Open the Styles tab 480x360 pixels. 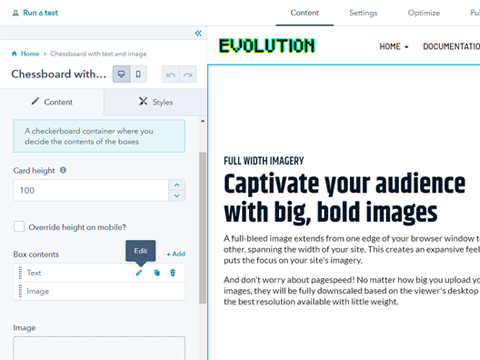coord(155,102)
